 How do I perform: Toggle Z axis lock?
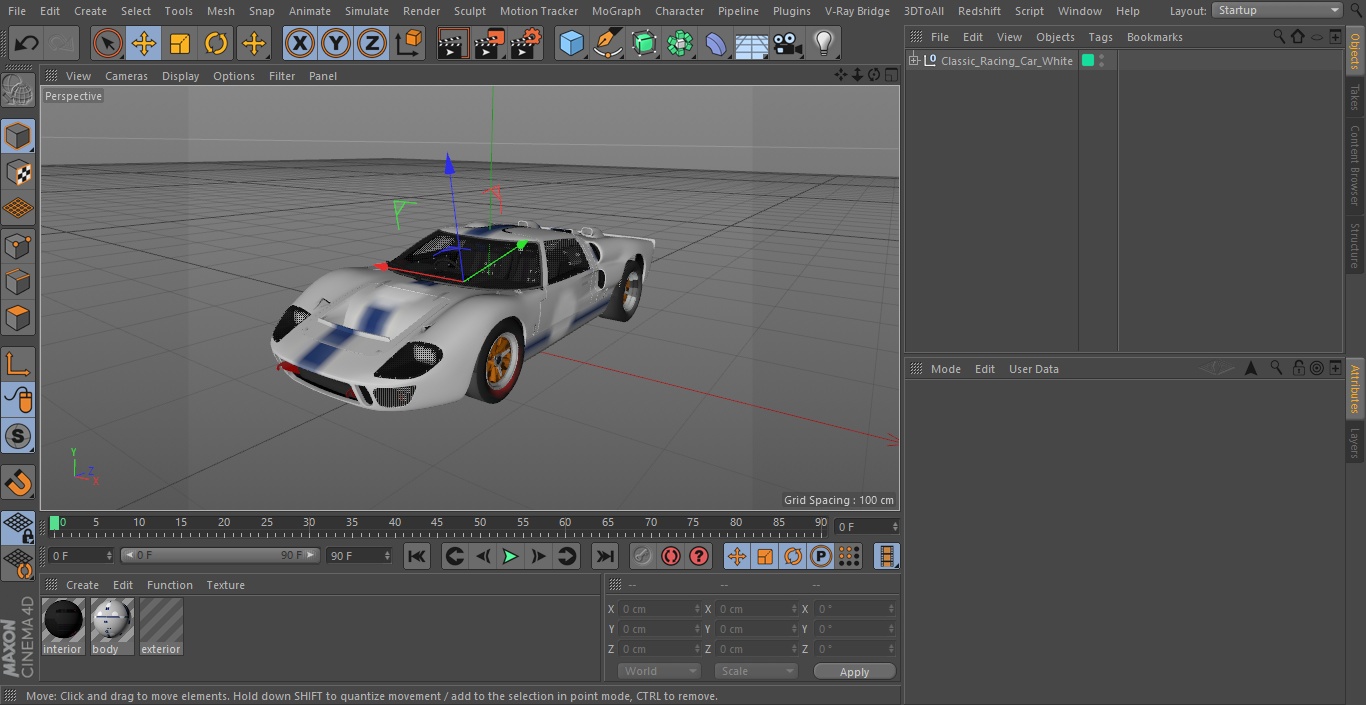click(x=372, y=43)
